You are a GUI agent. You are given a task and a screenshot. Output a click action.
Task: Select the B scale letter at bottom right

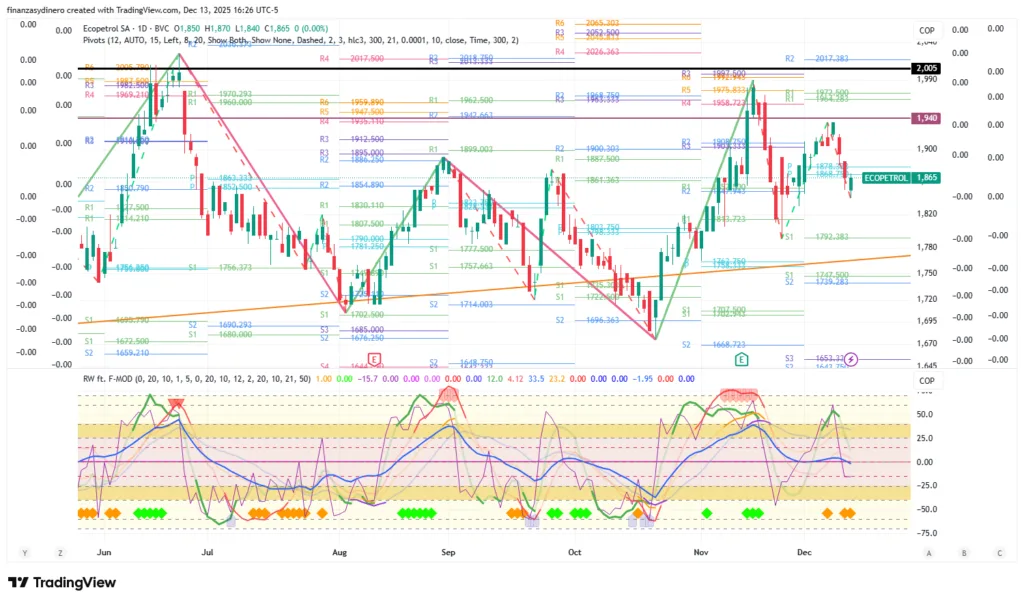tap(964, 552)
